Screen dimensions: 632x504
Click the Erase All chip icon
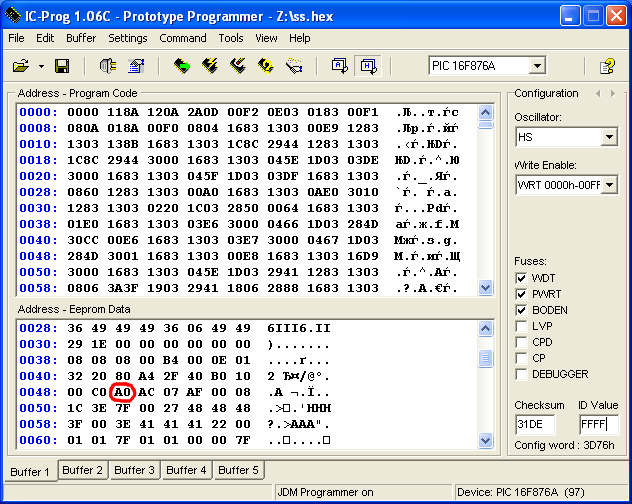238,66
